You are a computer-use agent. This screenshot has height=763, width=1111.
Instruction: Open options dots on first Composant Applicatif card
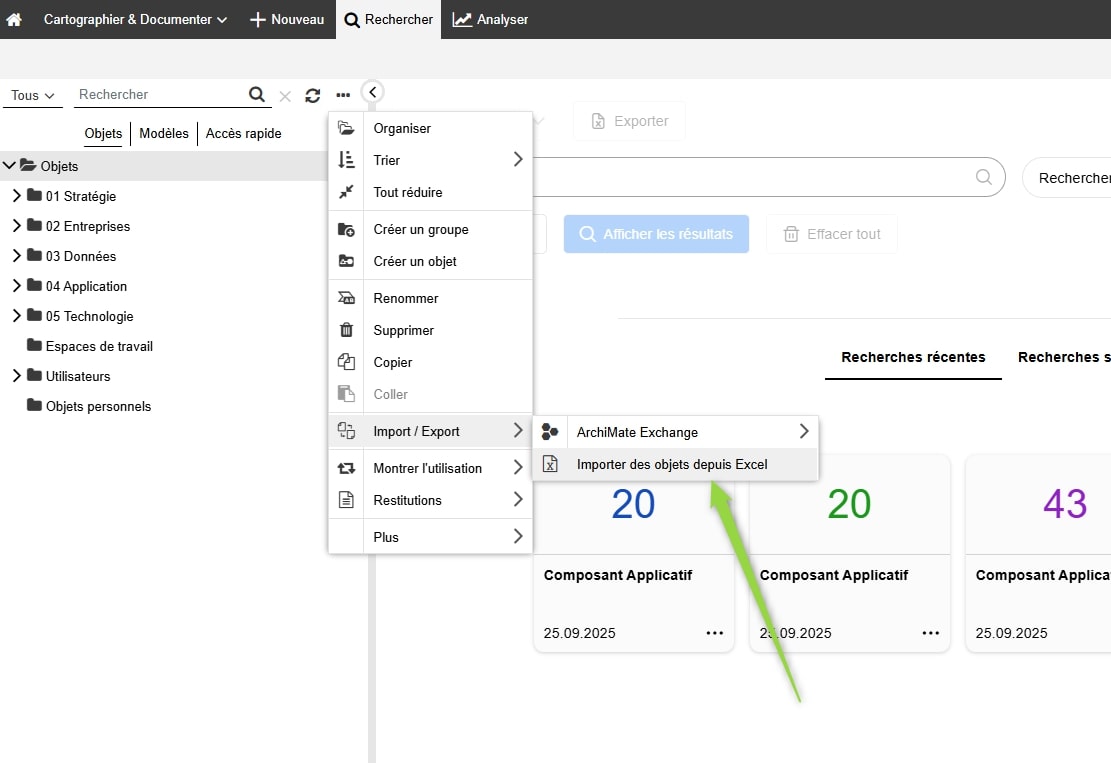[714, 633]
